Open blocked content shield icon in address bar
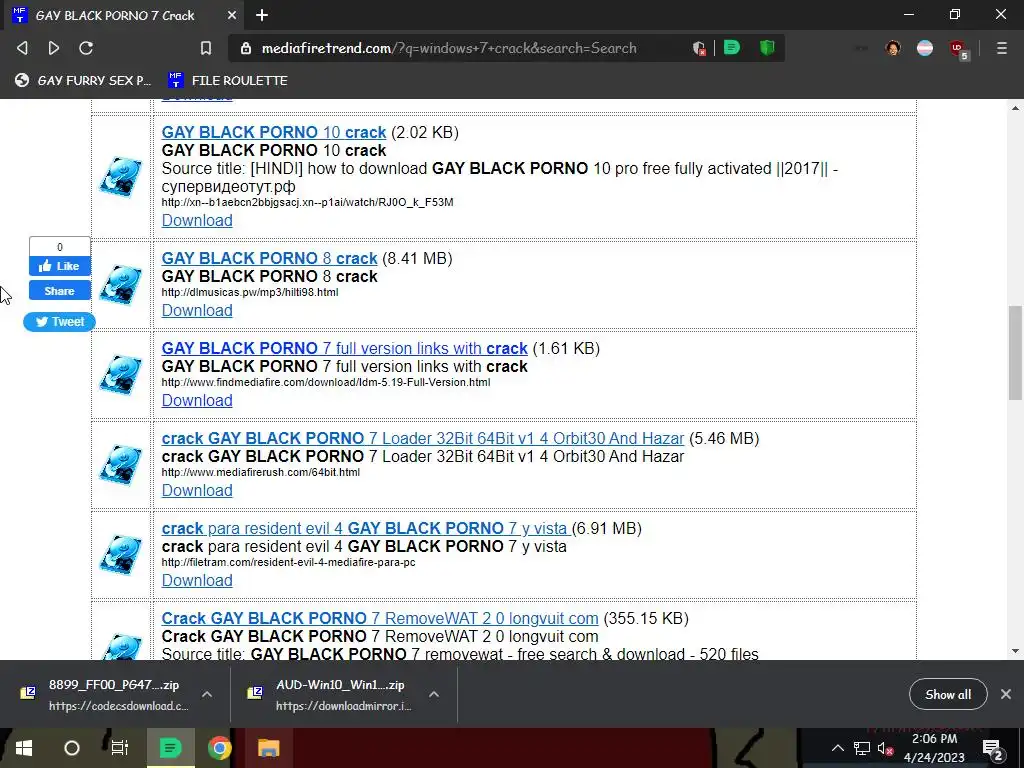Image resolution: width=1024 pixels, height=768 pixels. 699,48
